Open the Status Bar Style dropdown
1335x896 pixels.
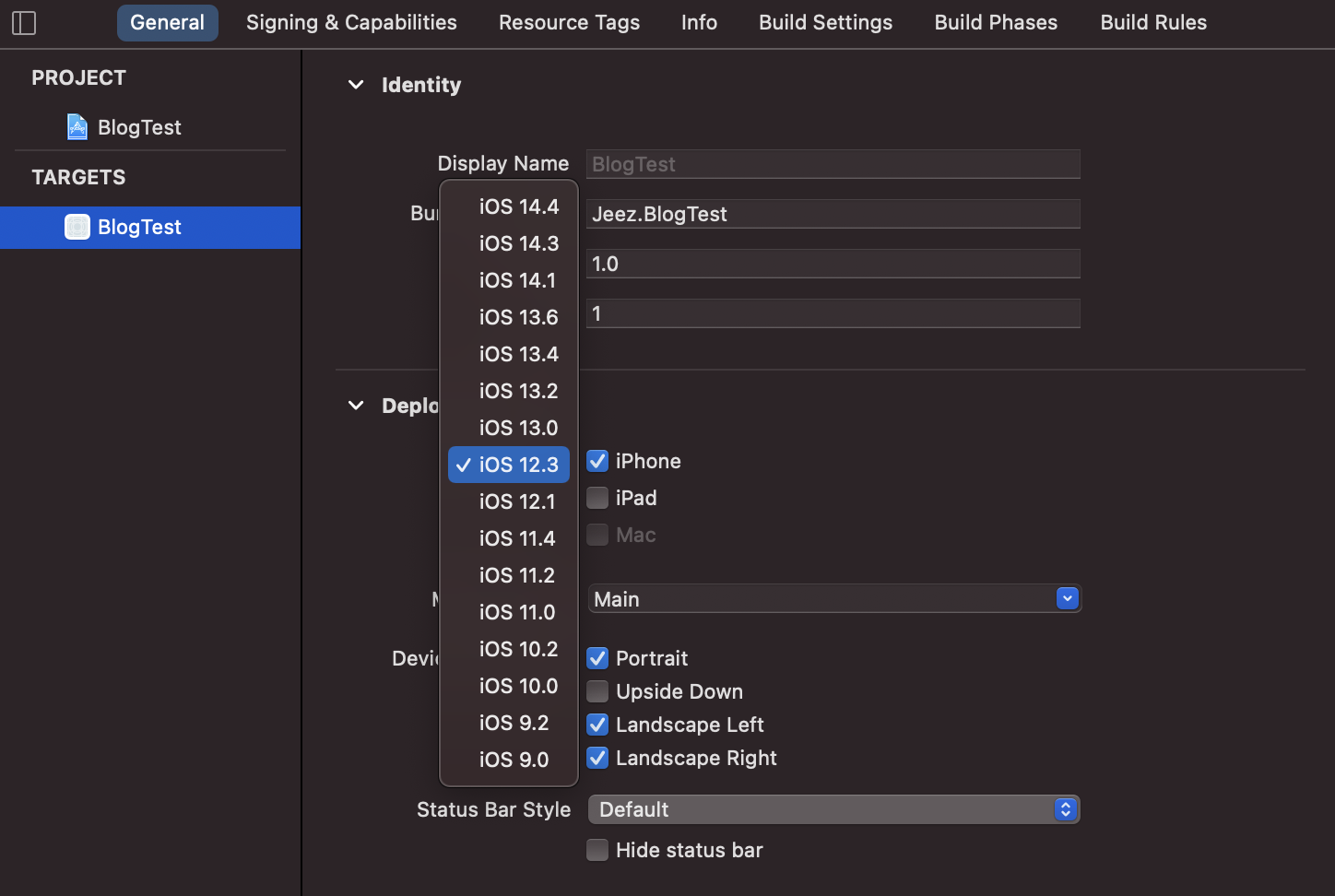834,809
